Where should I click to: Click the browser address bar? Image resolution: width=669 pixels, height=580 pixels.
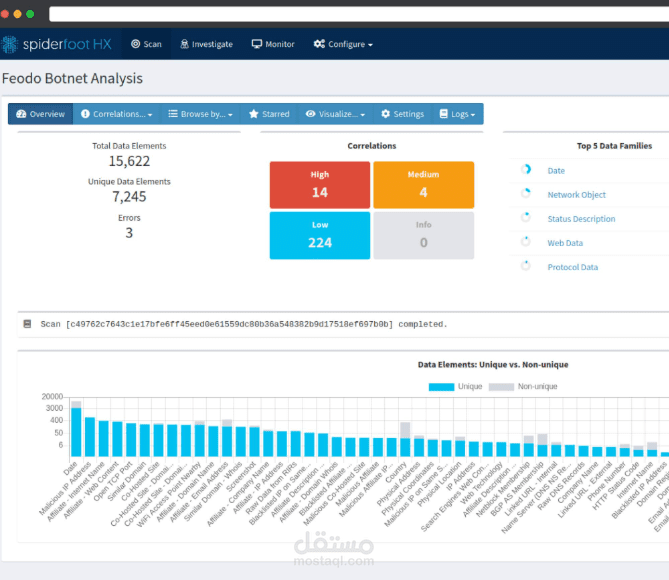coord(359,14)
